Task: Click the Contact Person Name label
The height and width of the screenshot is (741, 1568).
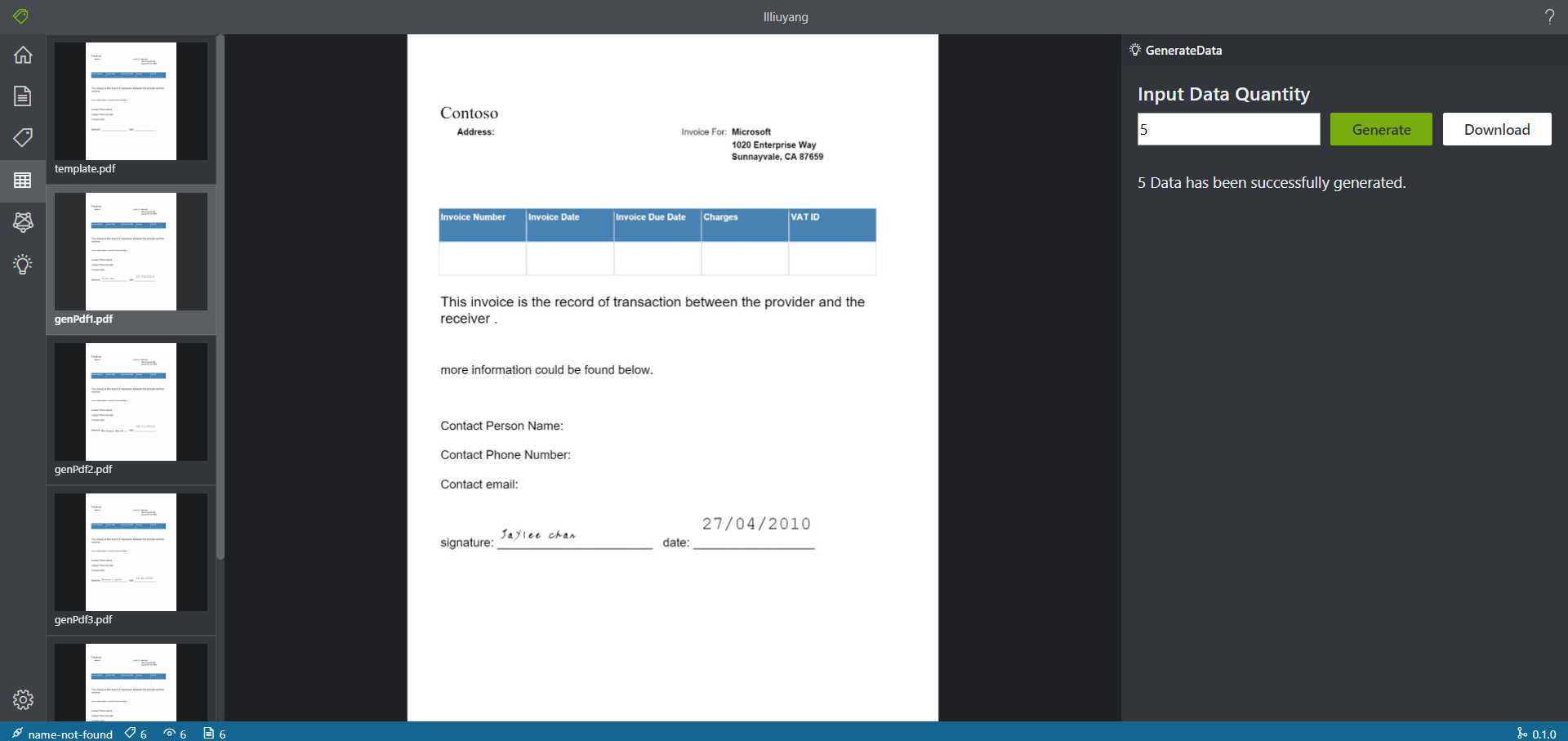Action: [501, 426]
